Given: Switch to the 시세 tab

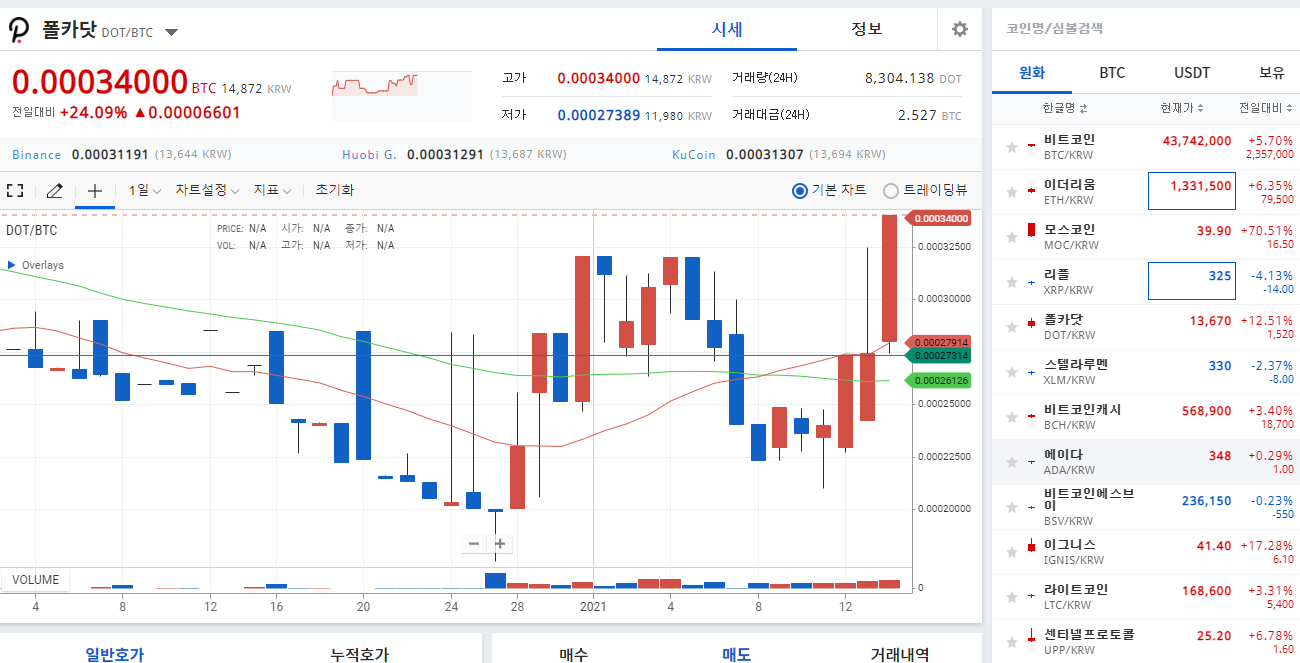Looking at the screenshot, I should click(x=727, y=29).
